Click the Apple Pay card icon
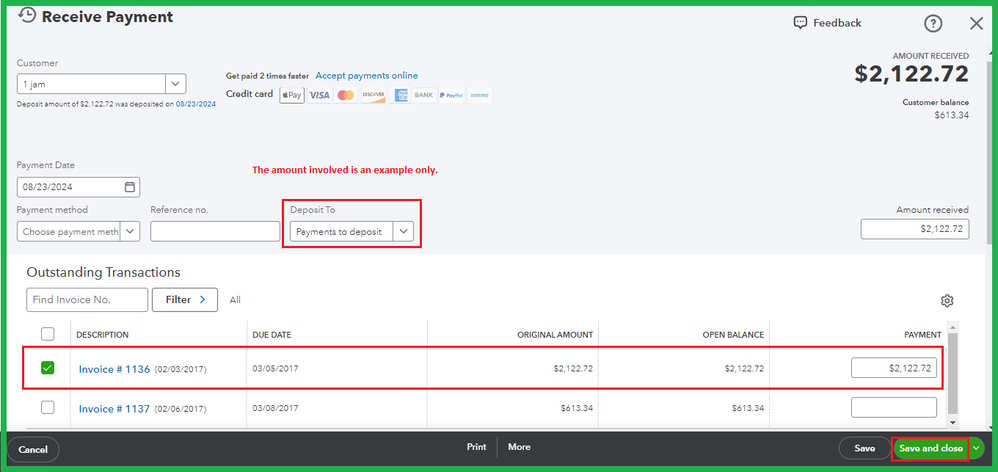The height and width of the screenshot is (472, 998). [292, 95]
